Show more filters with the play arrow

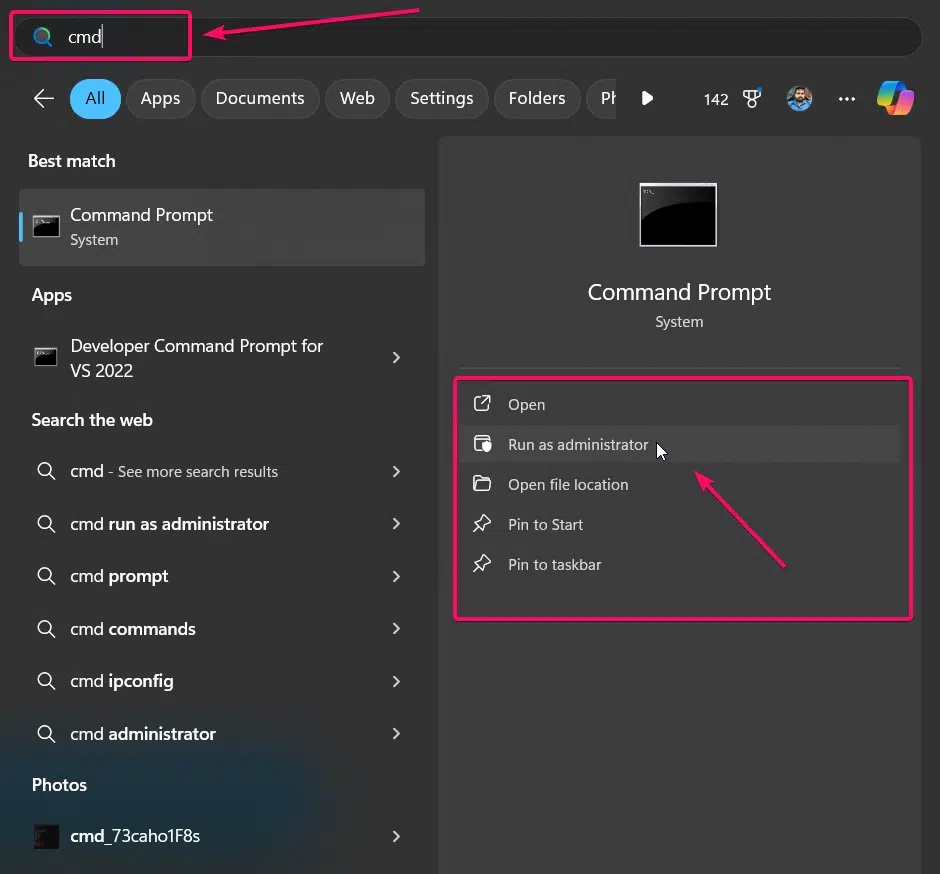647,98
